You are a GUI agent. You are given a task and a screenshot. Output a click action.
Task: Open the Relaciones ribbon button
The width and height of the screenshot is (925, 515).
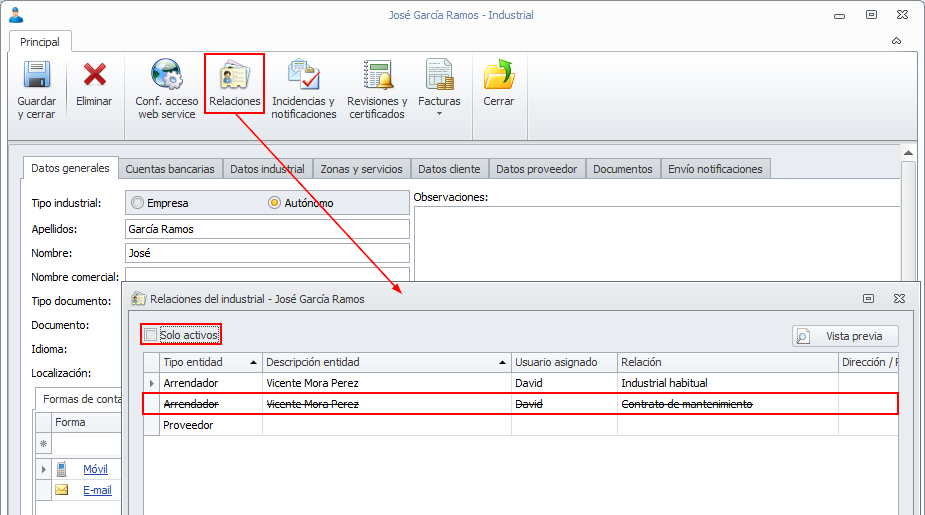pyautogui.click(x=234, y=84)
